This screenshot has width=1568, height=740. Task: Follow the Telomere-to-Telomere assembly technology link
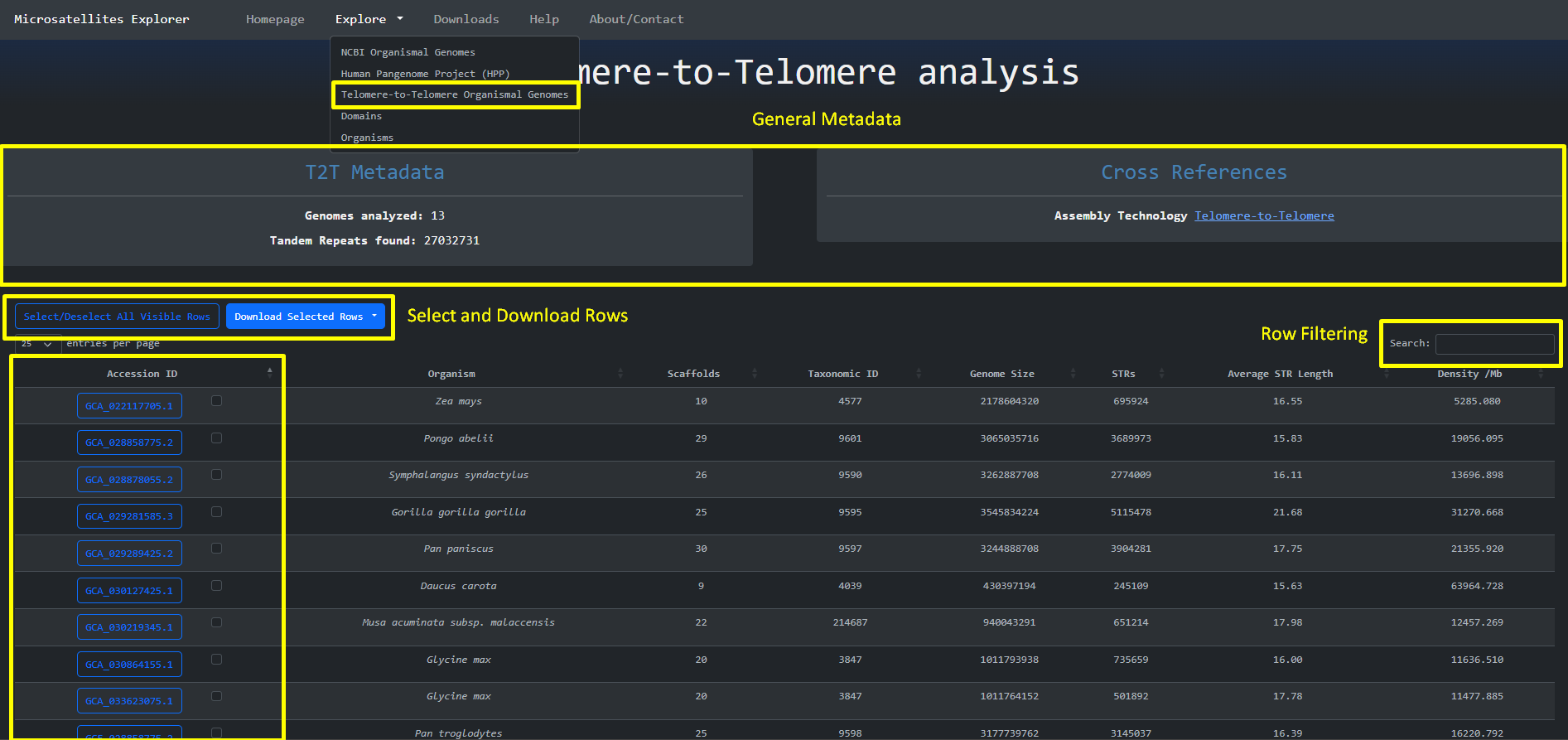[x=1264, y=216]
